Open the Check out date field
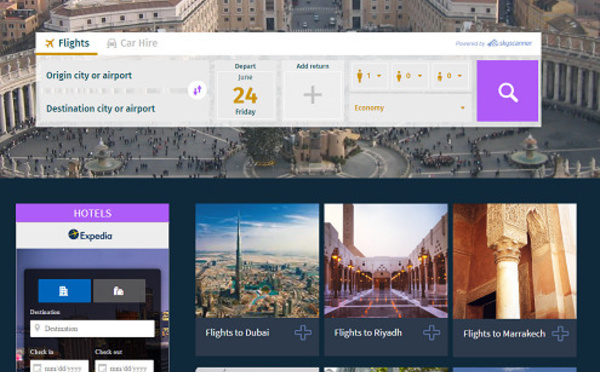This screenshot has height=372, width=600. pos(124,366)
